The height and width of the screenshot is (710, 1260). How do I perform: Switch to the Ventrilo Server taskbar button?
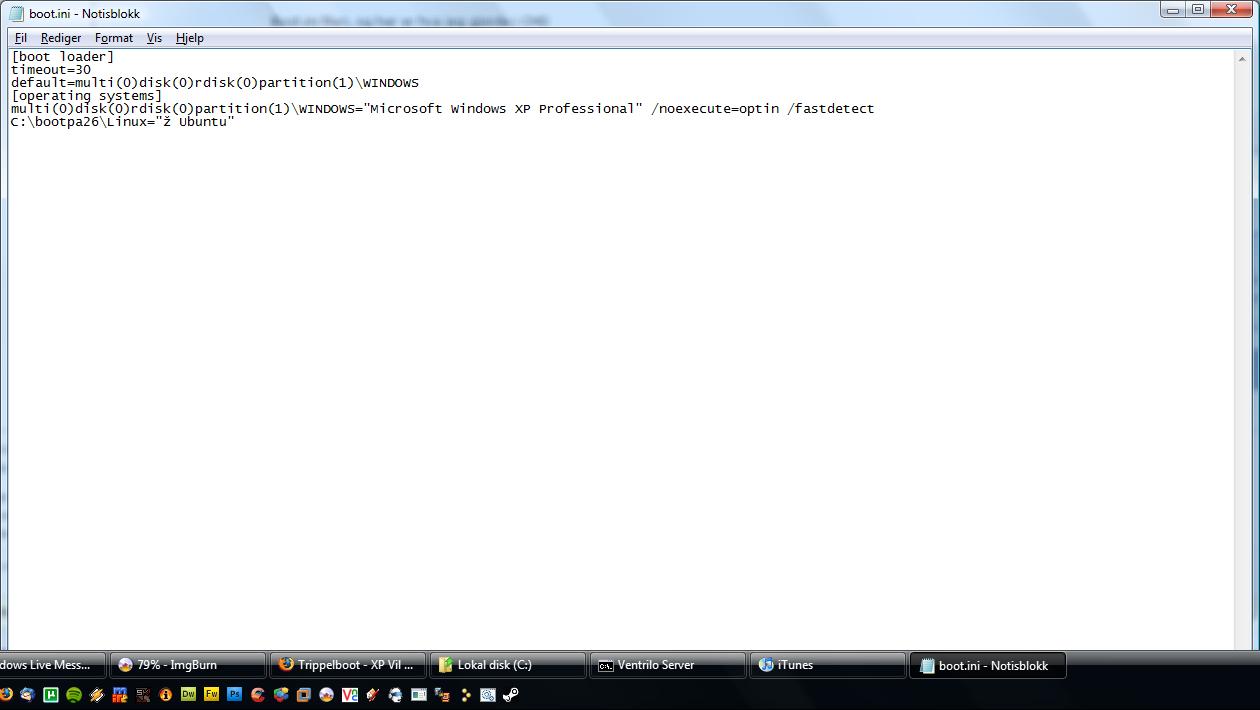[x=667, y=665]
